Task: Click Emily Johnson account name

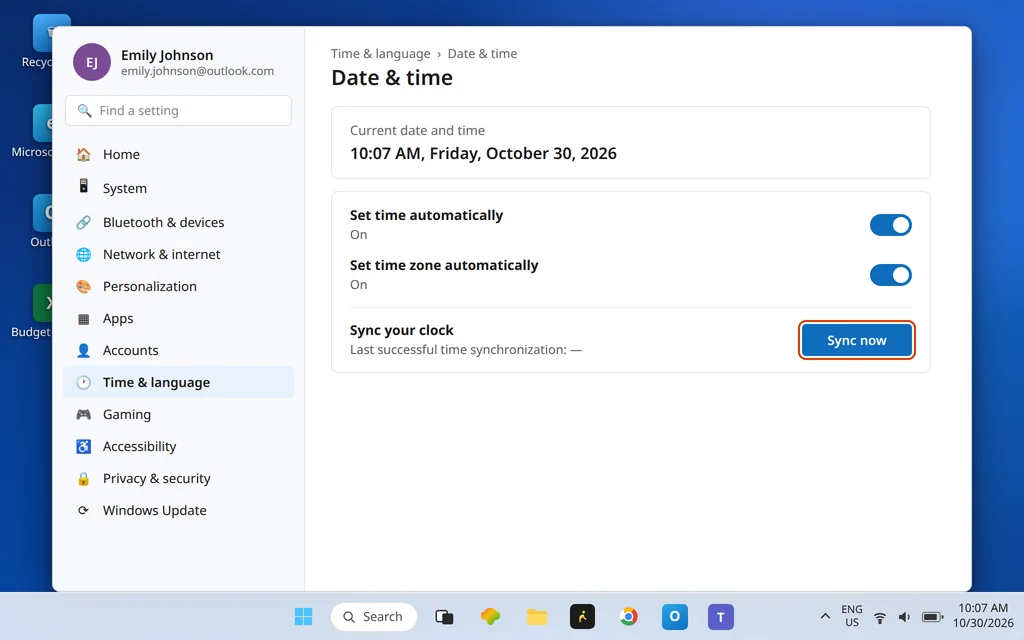Action: coord(167,56)
